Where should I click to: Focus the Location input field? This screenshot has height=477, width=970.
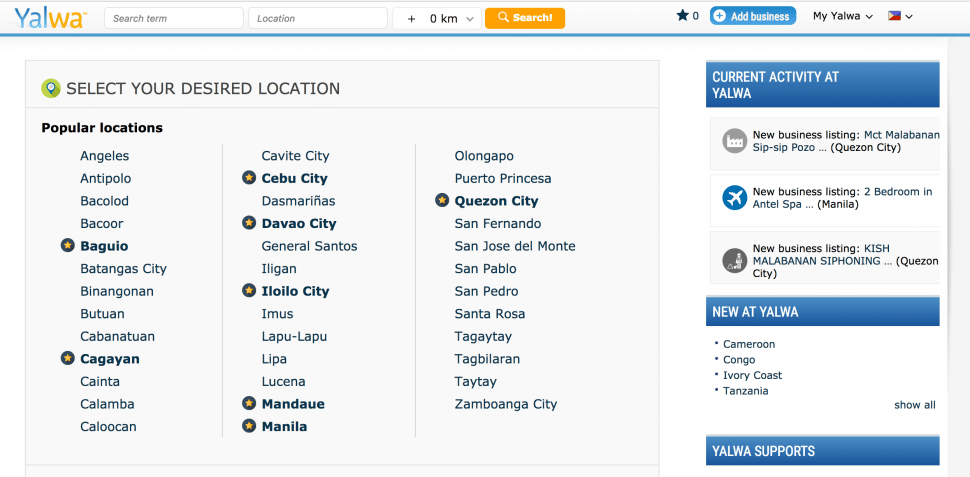[318, 18]
